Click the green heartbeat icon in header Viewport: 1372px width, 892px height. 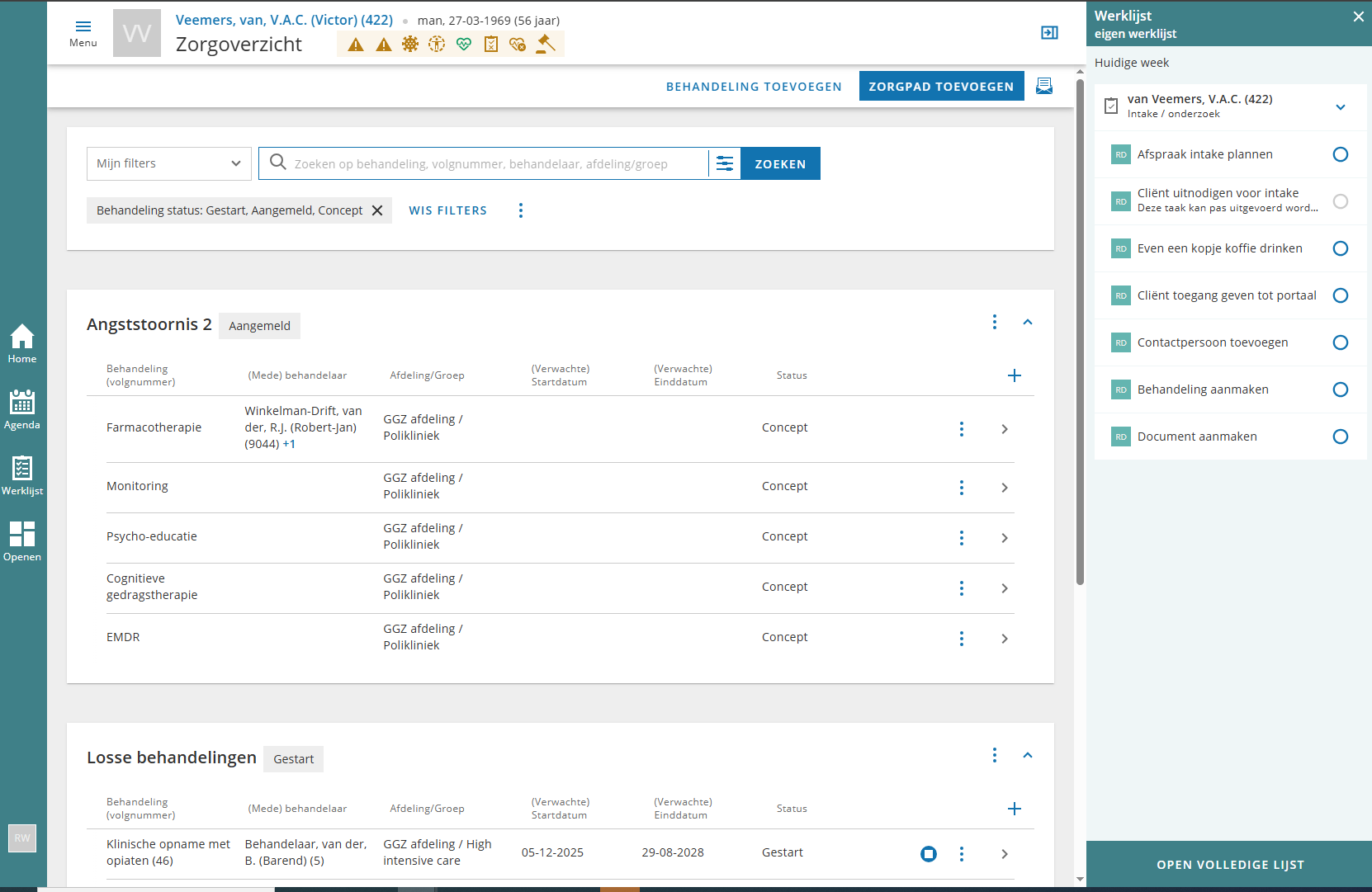(x=464, y=45)
